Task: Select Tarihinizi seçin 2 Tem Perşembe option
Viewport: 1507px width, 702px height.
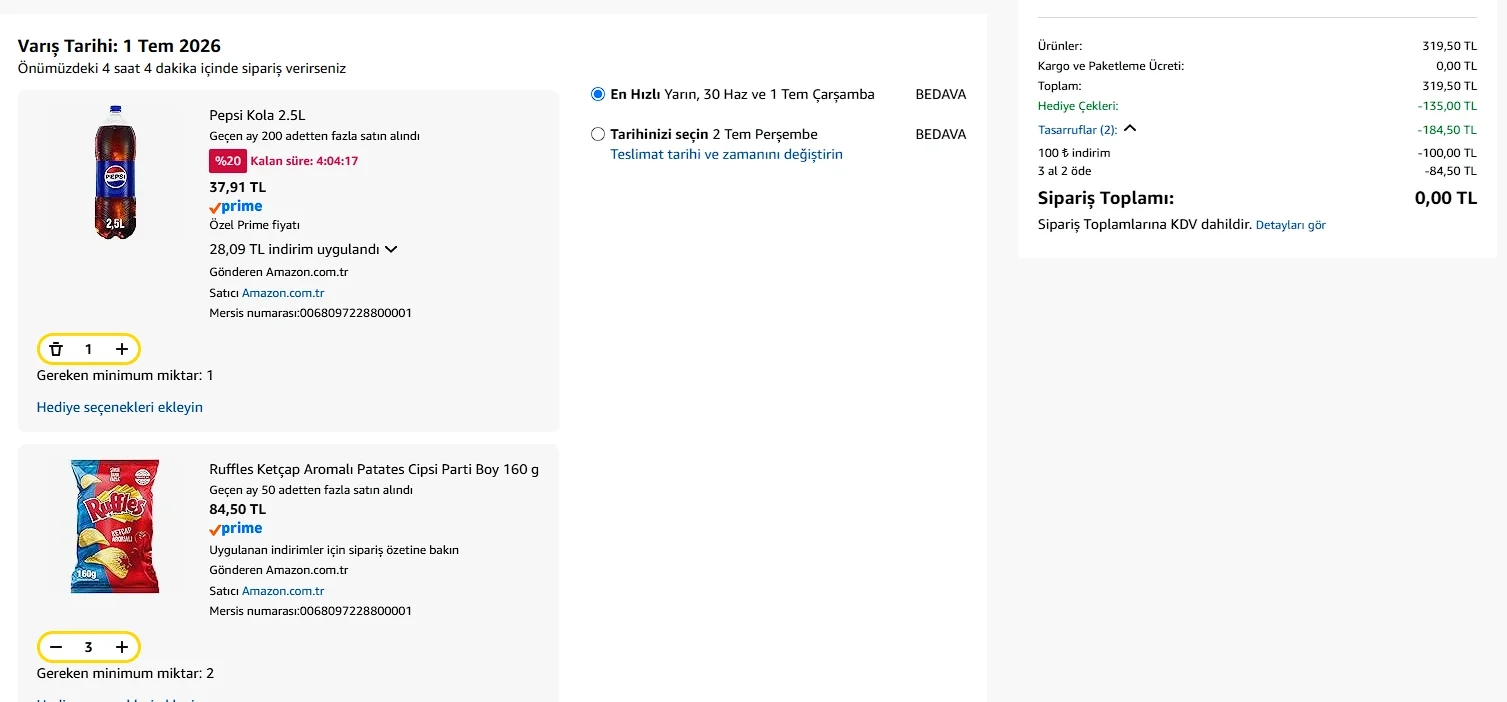Action: (x=598, y=134)
